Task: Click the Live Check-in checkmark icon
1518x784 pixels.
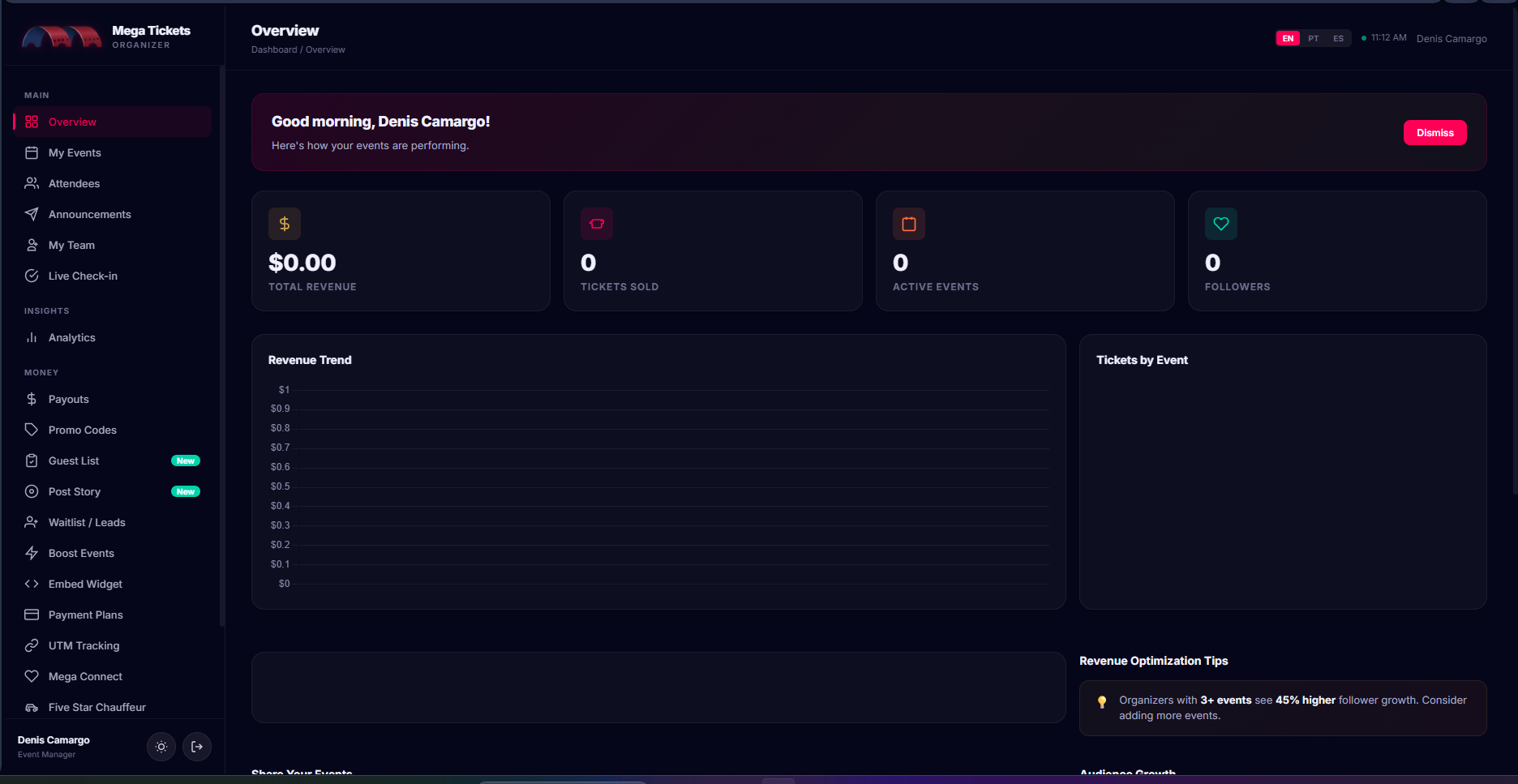Action: coord(32,276)
